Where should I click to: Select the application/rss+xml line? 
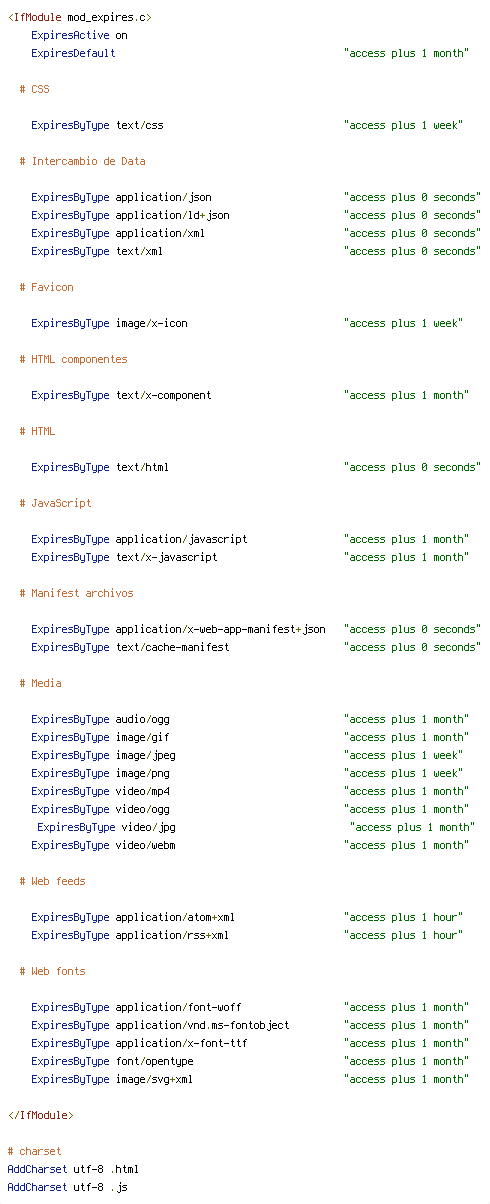(x=246, y=935)
